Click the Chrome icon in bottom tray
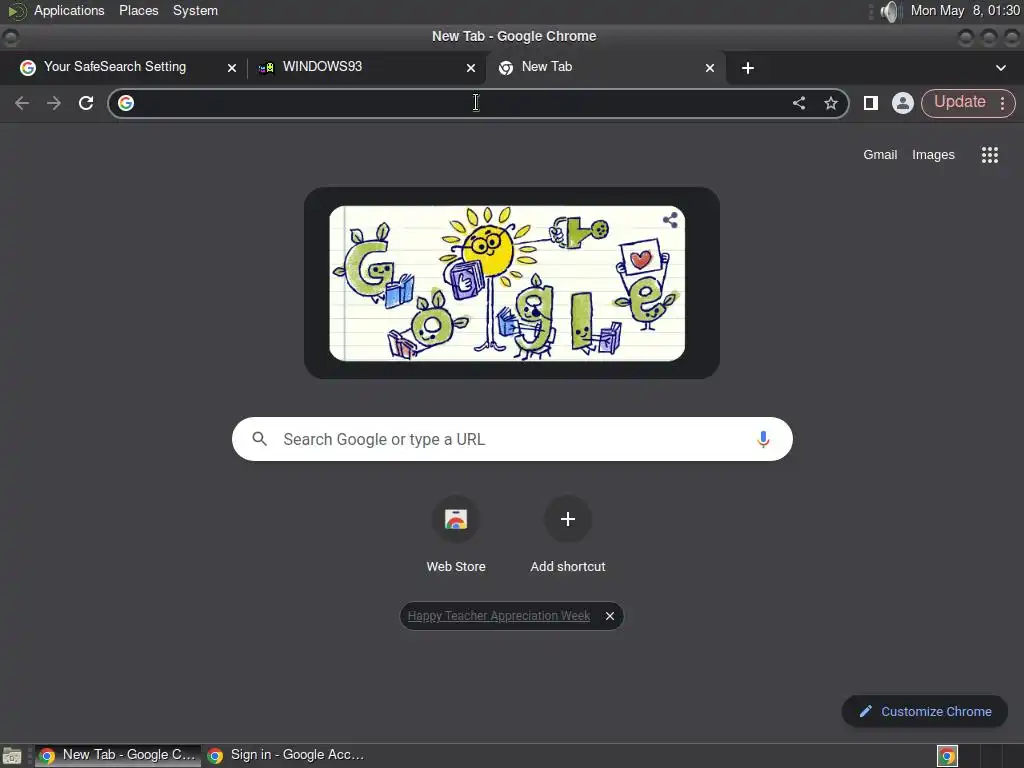The height and width of the screenshot is (768, 1024). tap(947, 756)
